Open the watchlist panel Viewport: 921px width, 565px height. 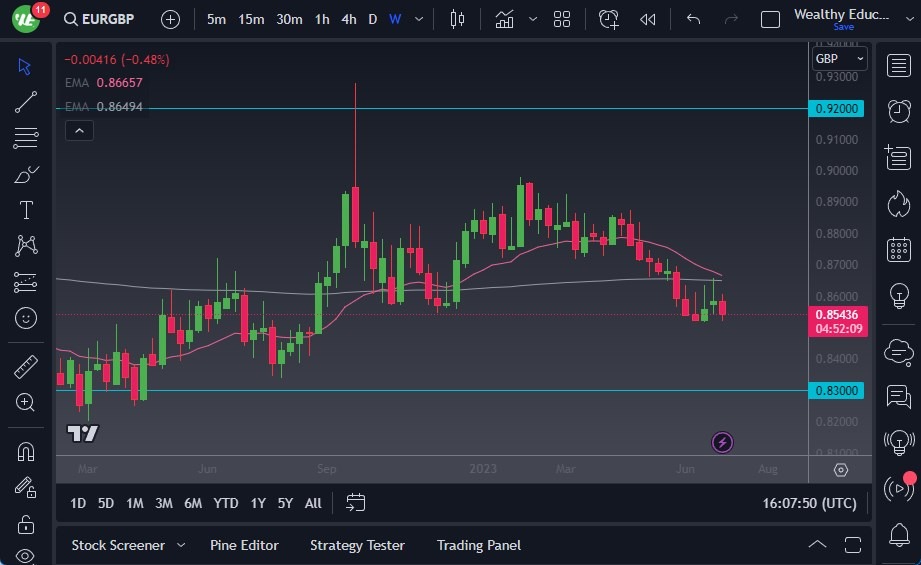click(x=899, y=66)
